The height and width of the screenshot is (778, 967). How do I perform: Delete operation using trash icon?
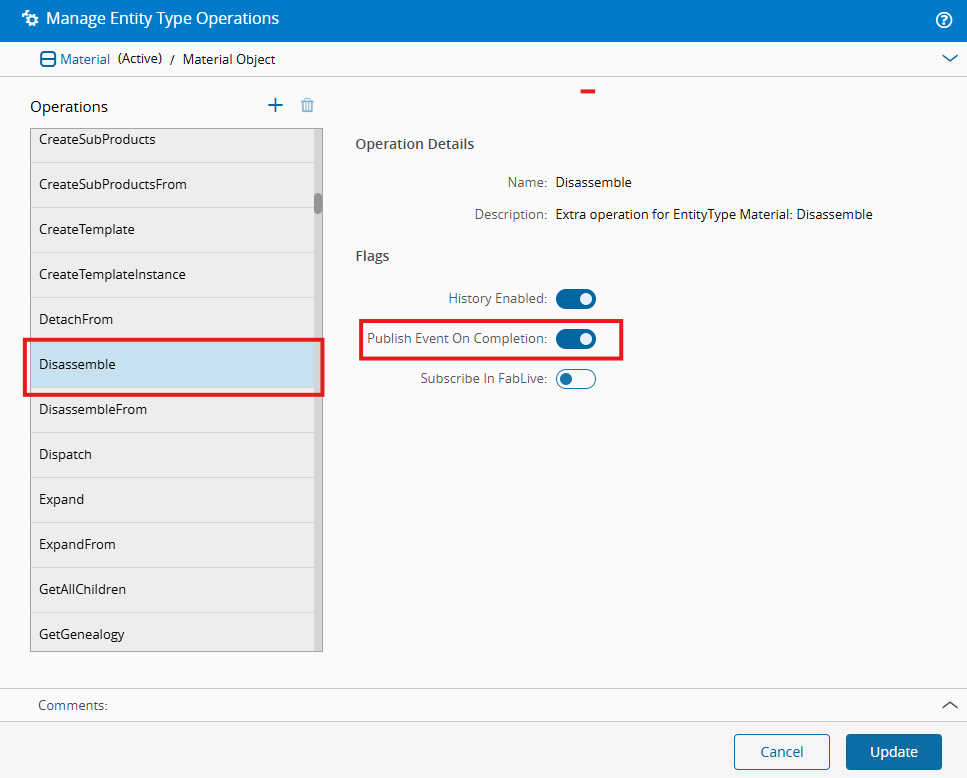(308, 105)
